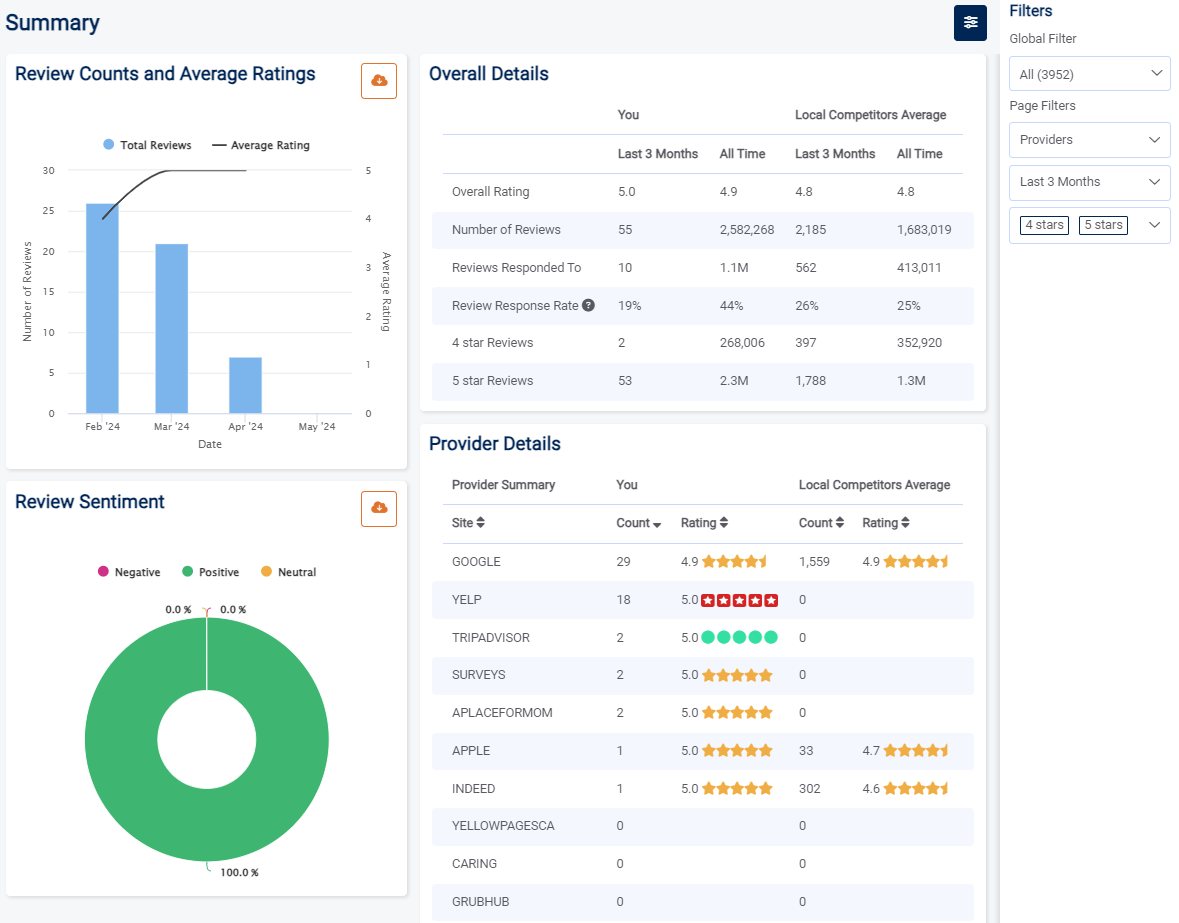1179x923 pixels.
Task: Click the Review Response Rate help icon
Action: tap(588, 305)
